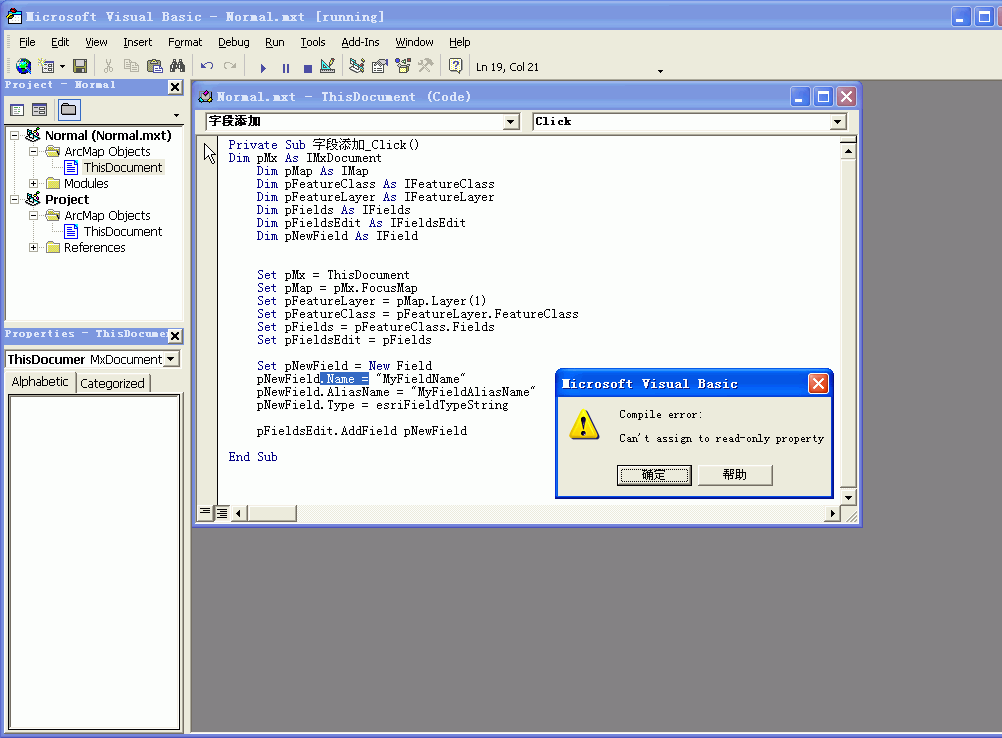Switch to Procedure View in code window

[x=204, y=512]
